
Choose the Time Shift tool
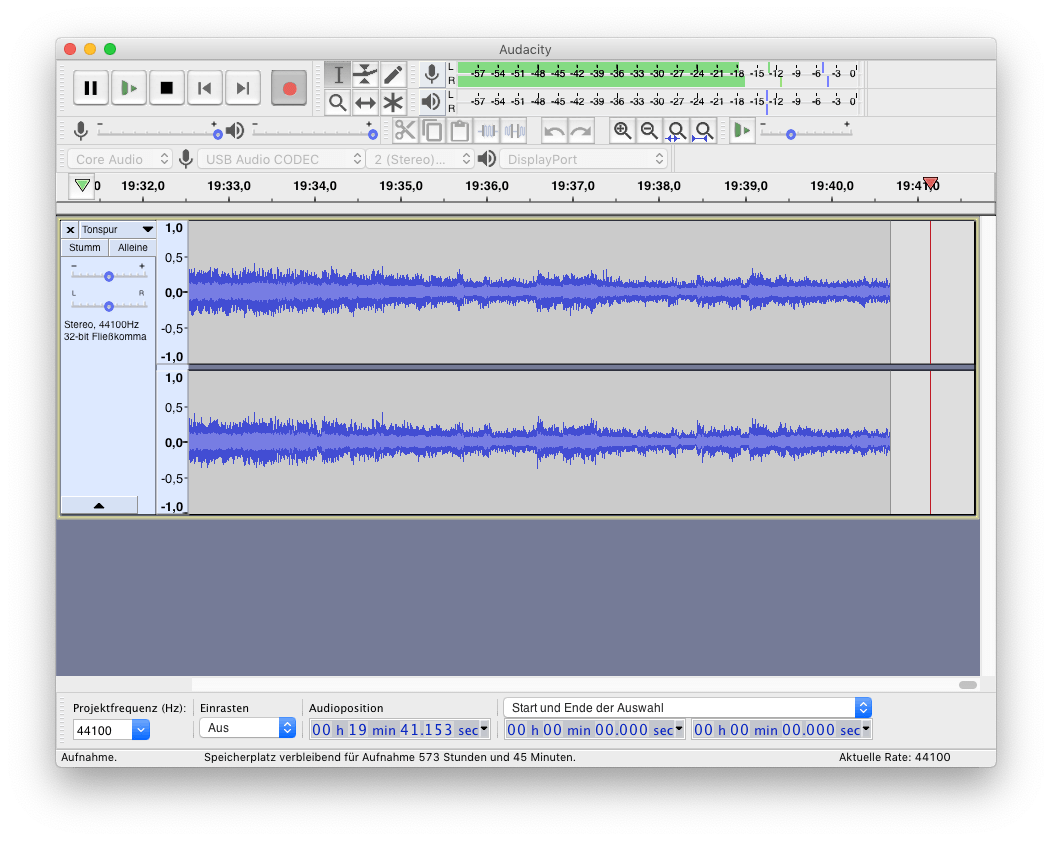click(365, 102)
